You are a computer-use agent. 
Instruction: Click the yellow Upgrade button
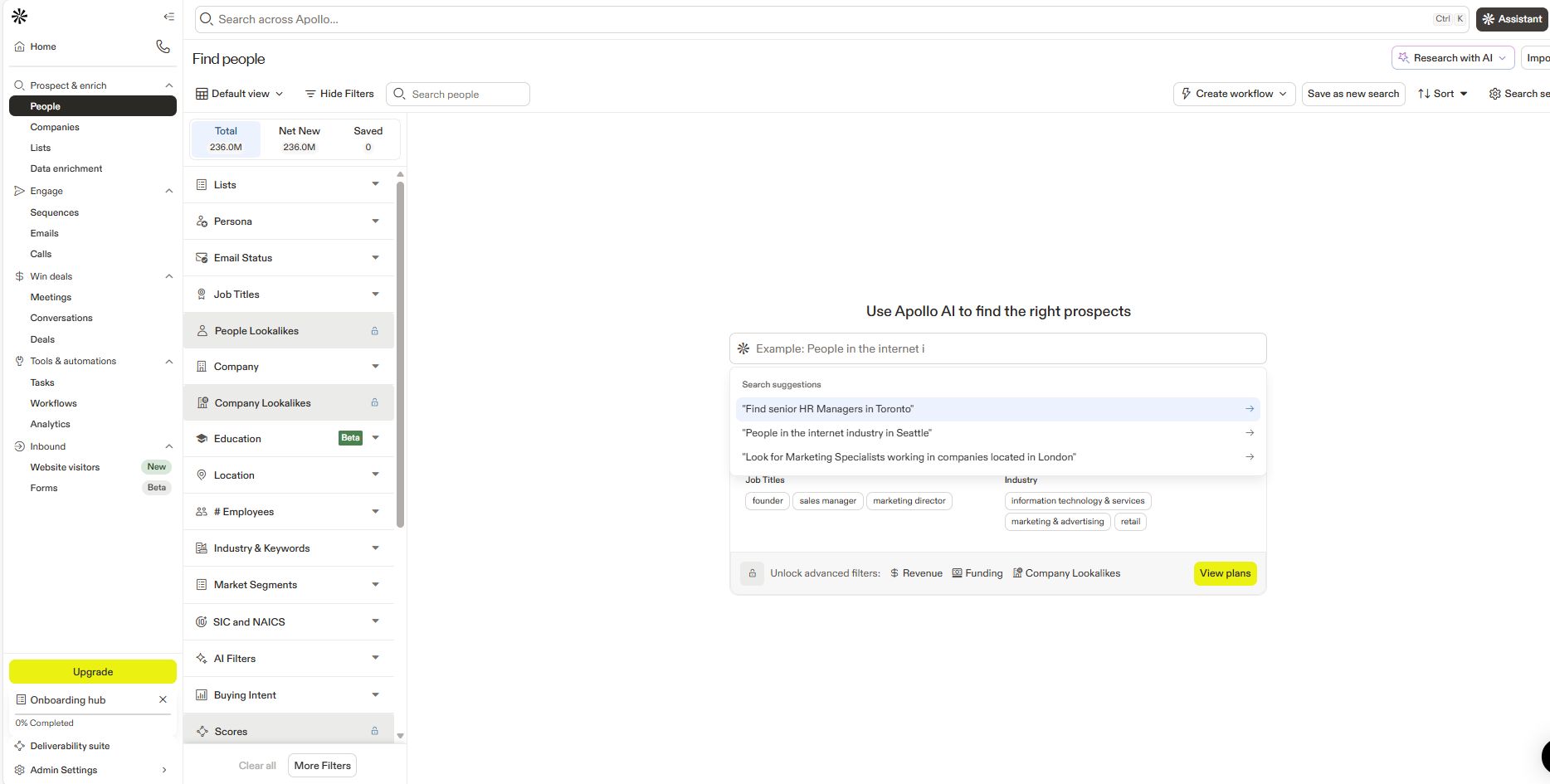tap(93, 671)
